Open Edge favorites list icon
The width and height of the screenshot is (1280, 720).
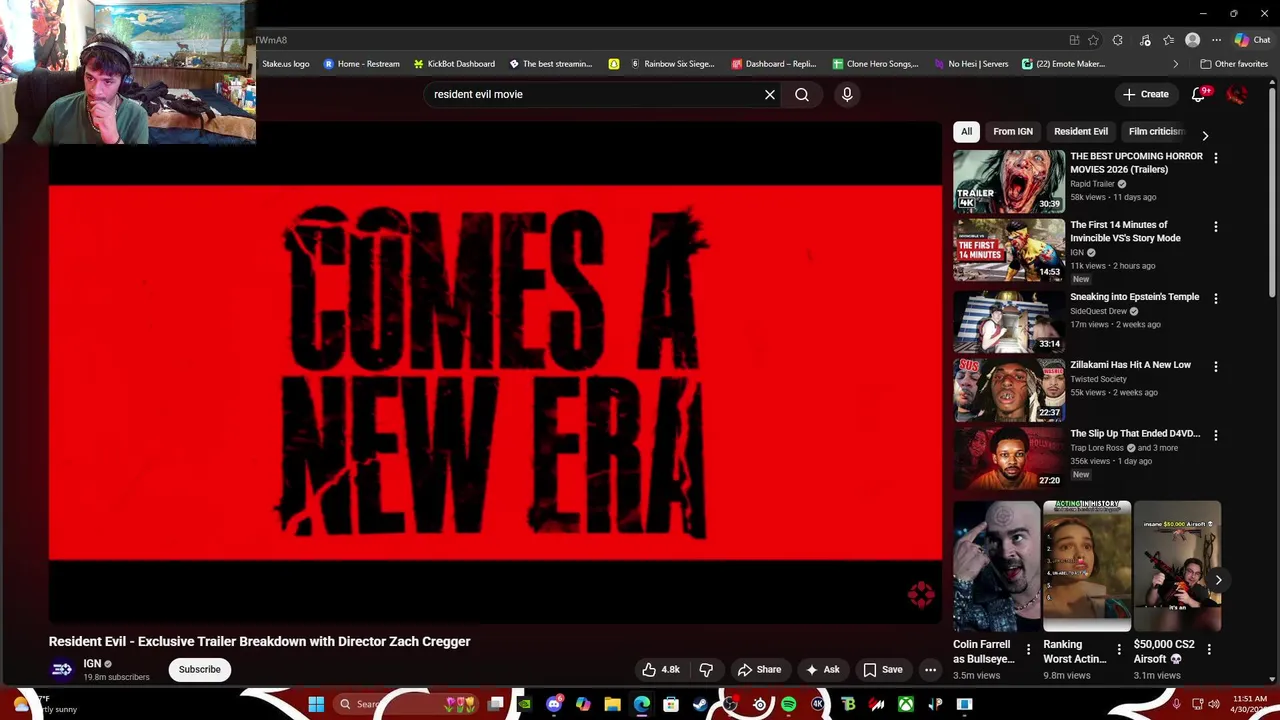[1169, 40]
